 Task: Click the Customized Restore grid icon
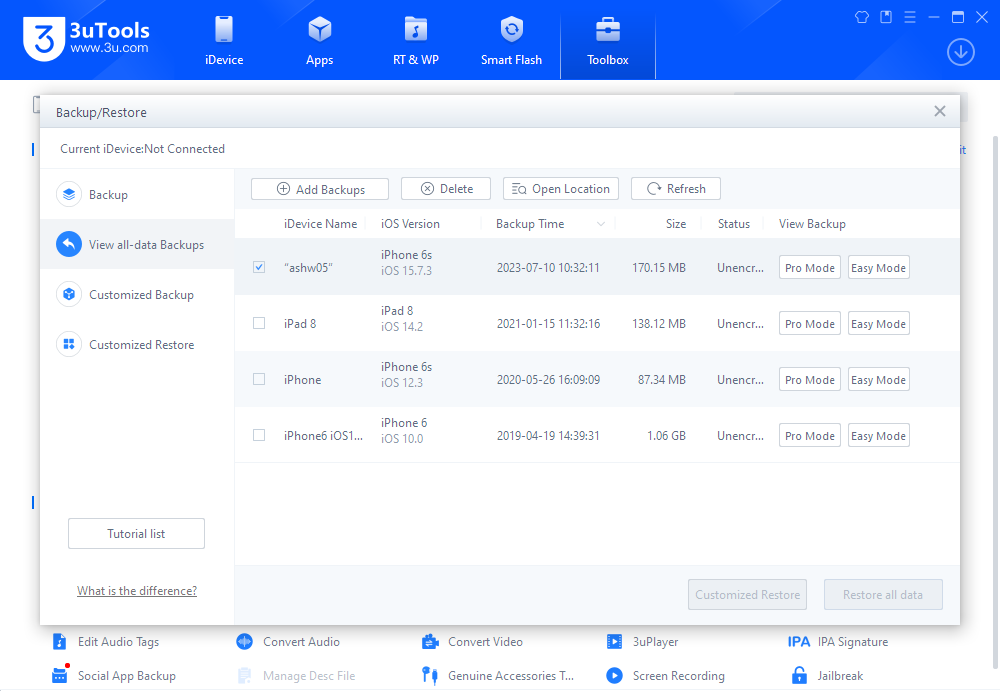coord(69,345)
